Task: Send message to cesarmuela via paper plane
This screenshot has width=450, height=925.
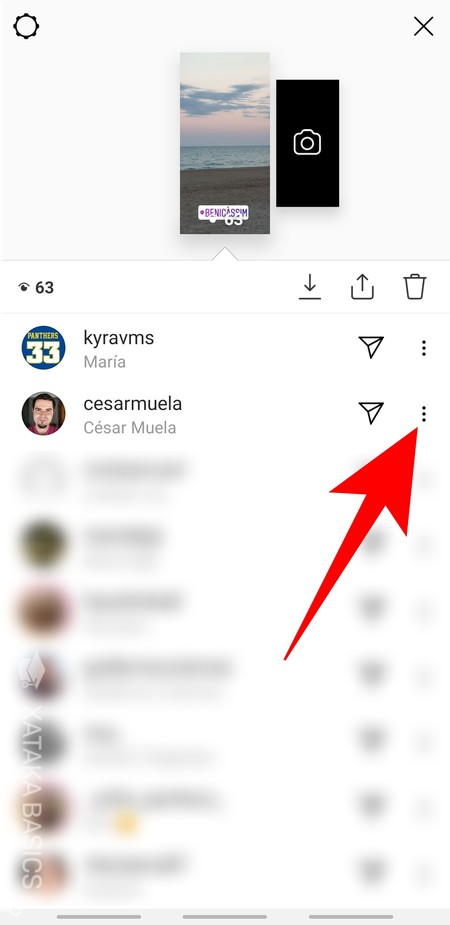Action: (371, 413)
